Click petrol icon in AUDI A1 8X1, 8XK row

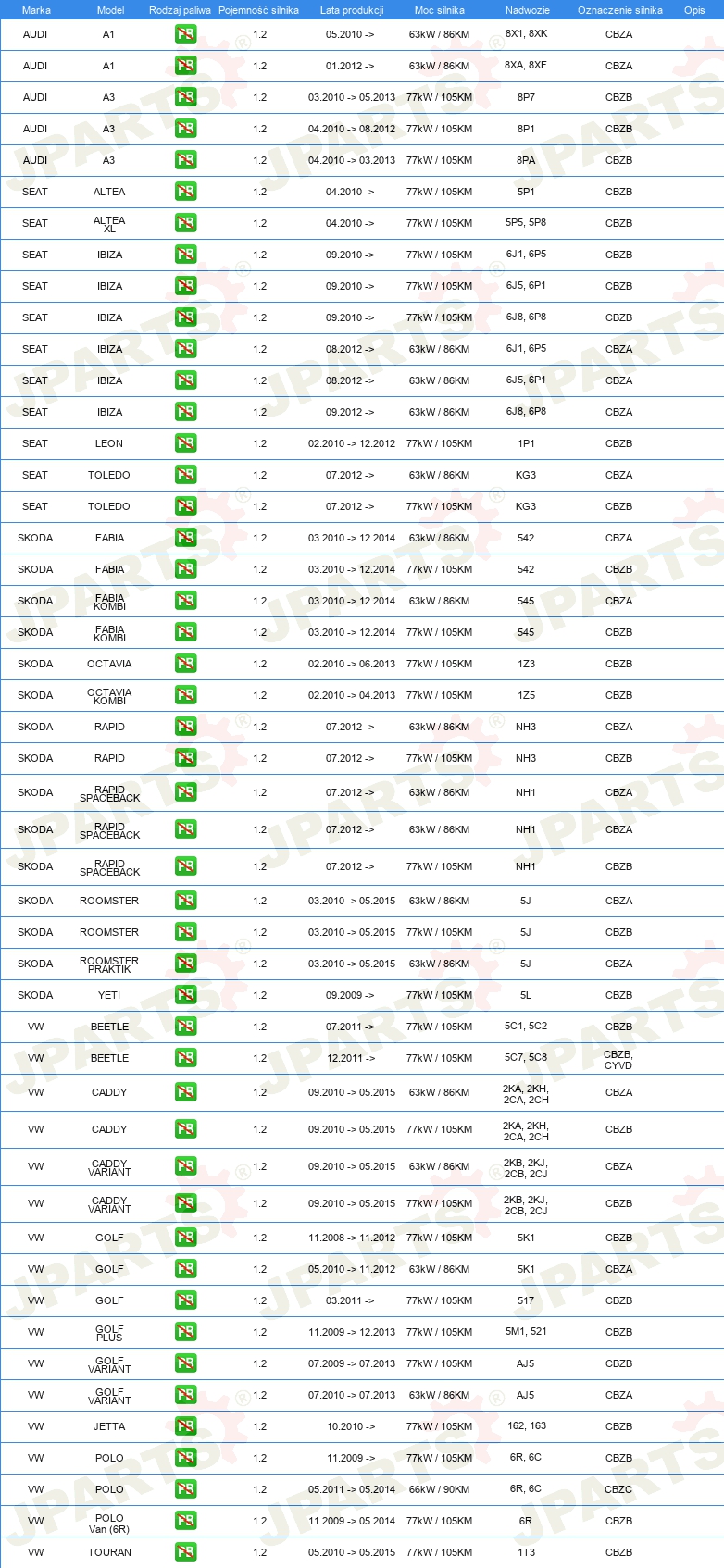click(x=185, y=34)
